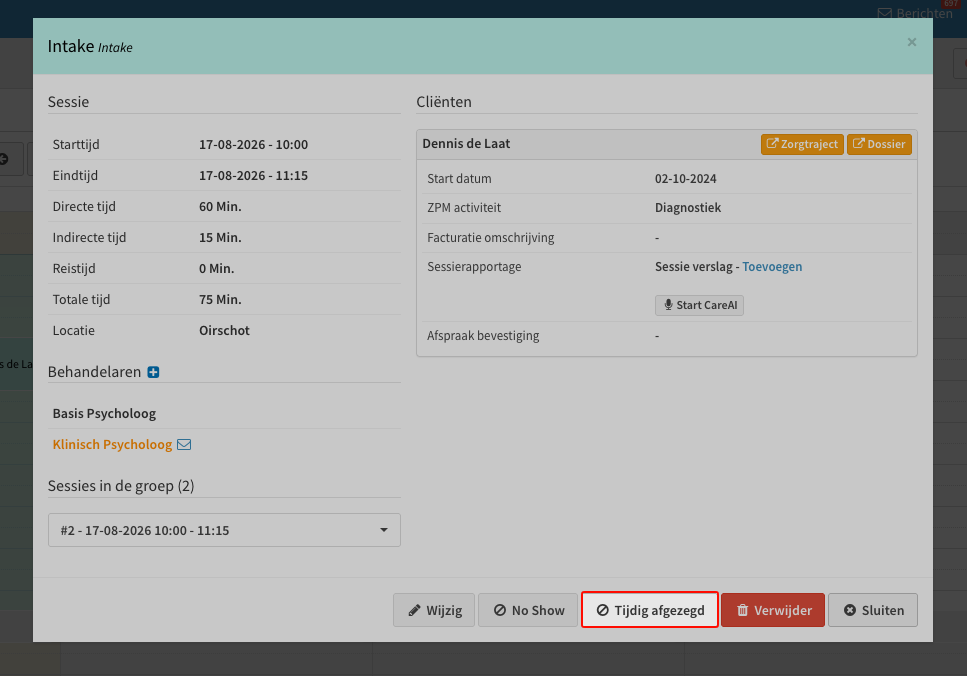Close the Intake modal with X
Image resolution: width=967 pixels, height=676 pixels.
(x=911, y=42)
